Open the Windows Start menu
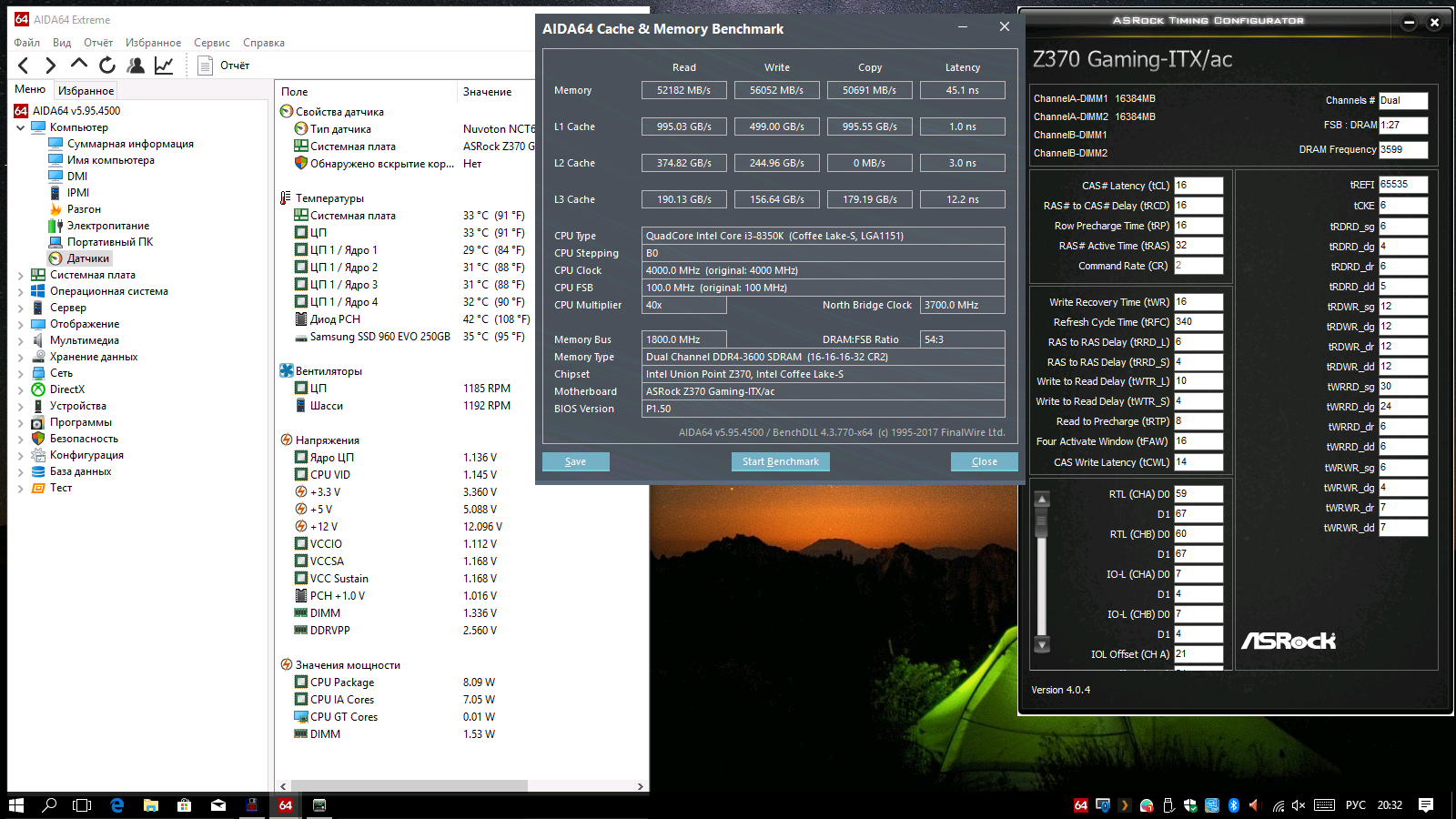This screenshot has height=819, width=1456. point(15,805)
